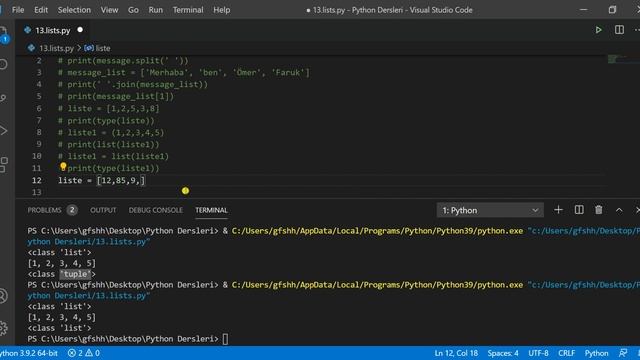
Task: Click PROBLEMS count badge 2
Action: coord(72,210)
